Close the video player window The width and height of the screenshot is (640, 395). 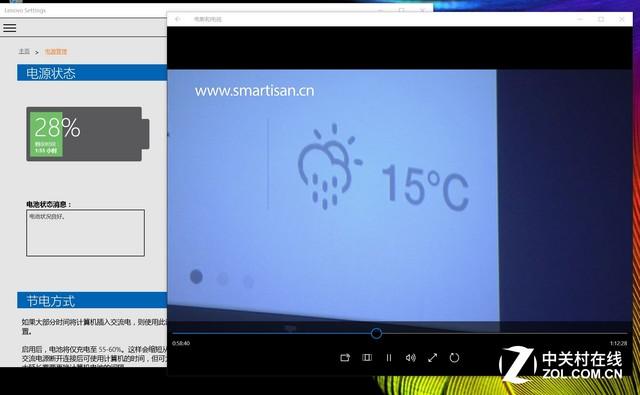click(x=622, y=19)
